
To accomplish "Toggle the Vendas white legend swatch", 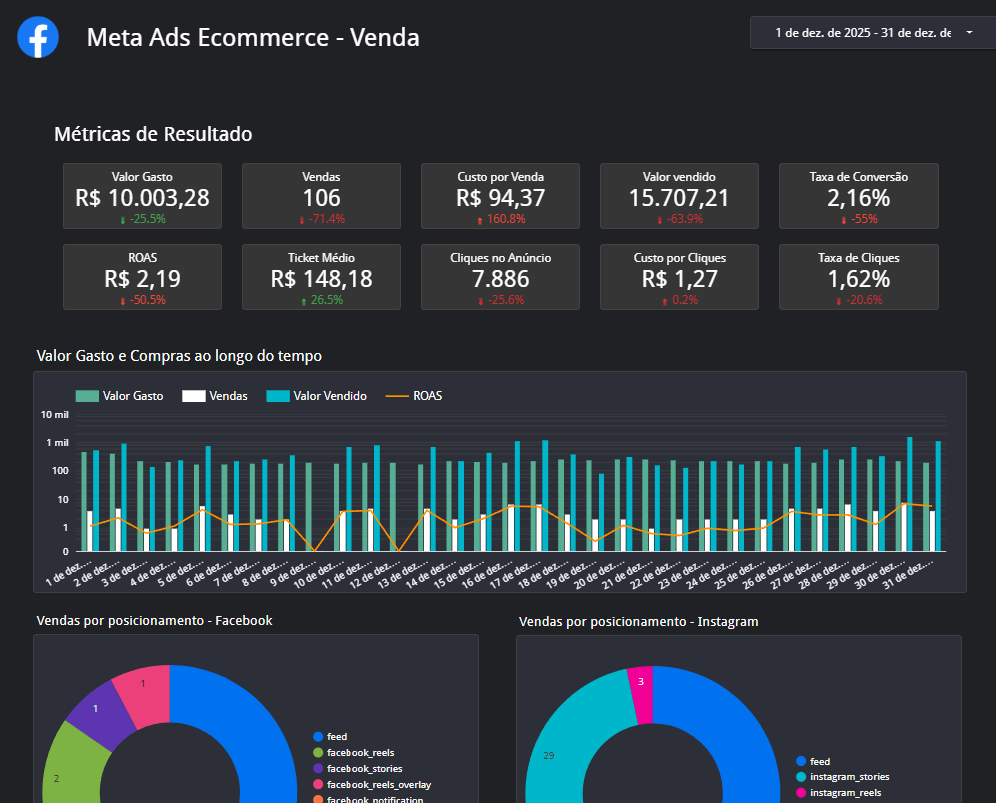I will tap(194, 396).
